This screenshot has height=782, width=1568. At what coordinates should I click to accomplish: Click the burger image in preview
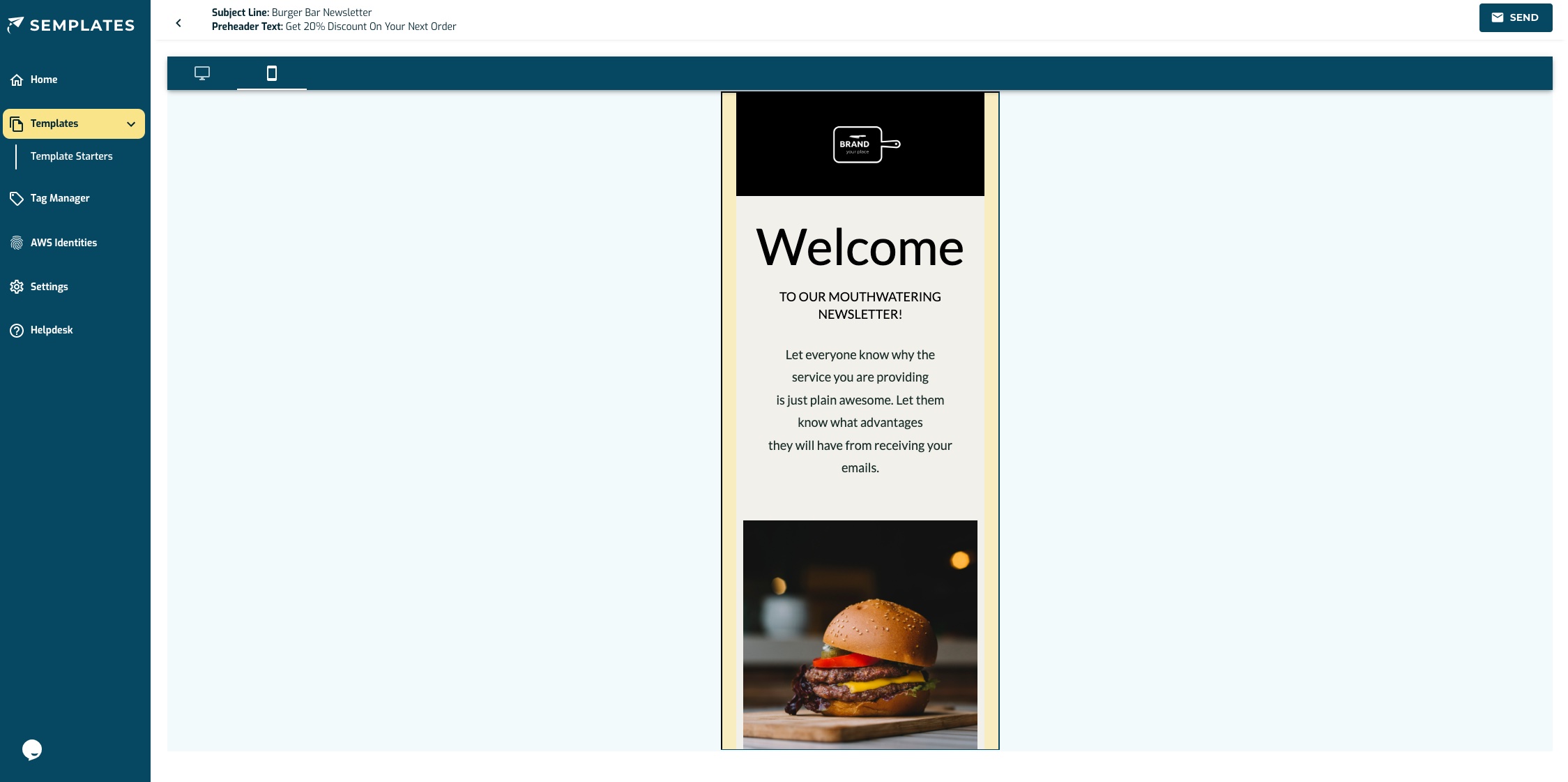coord(860,634)
